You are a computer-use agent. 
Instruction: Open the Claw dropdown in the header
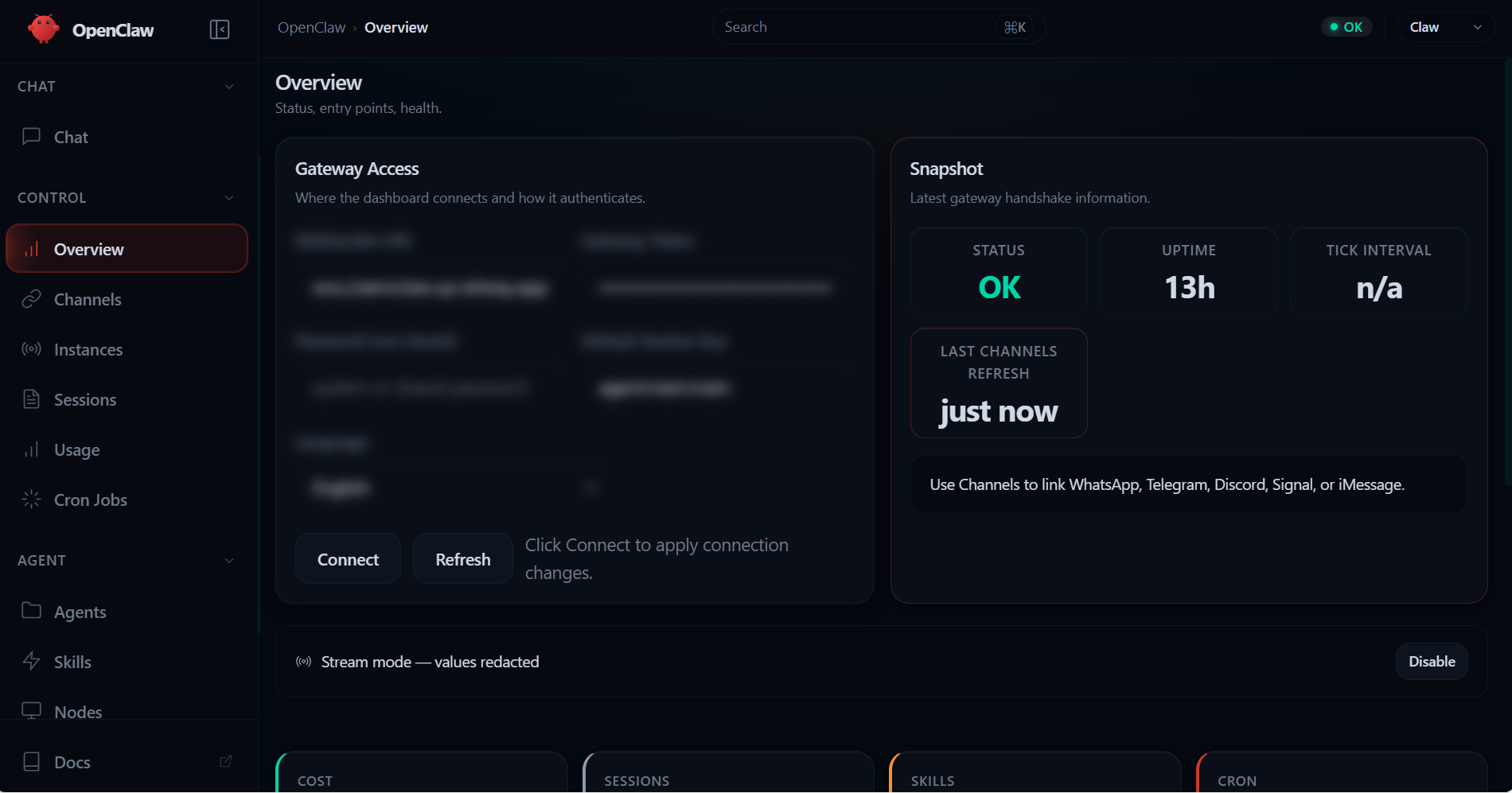tap(1444, 26)
